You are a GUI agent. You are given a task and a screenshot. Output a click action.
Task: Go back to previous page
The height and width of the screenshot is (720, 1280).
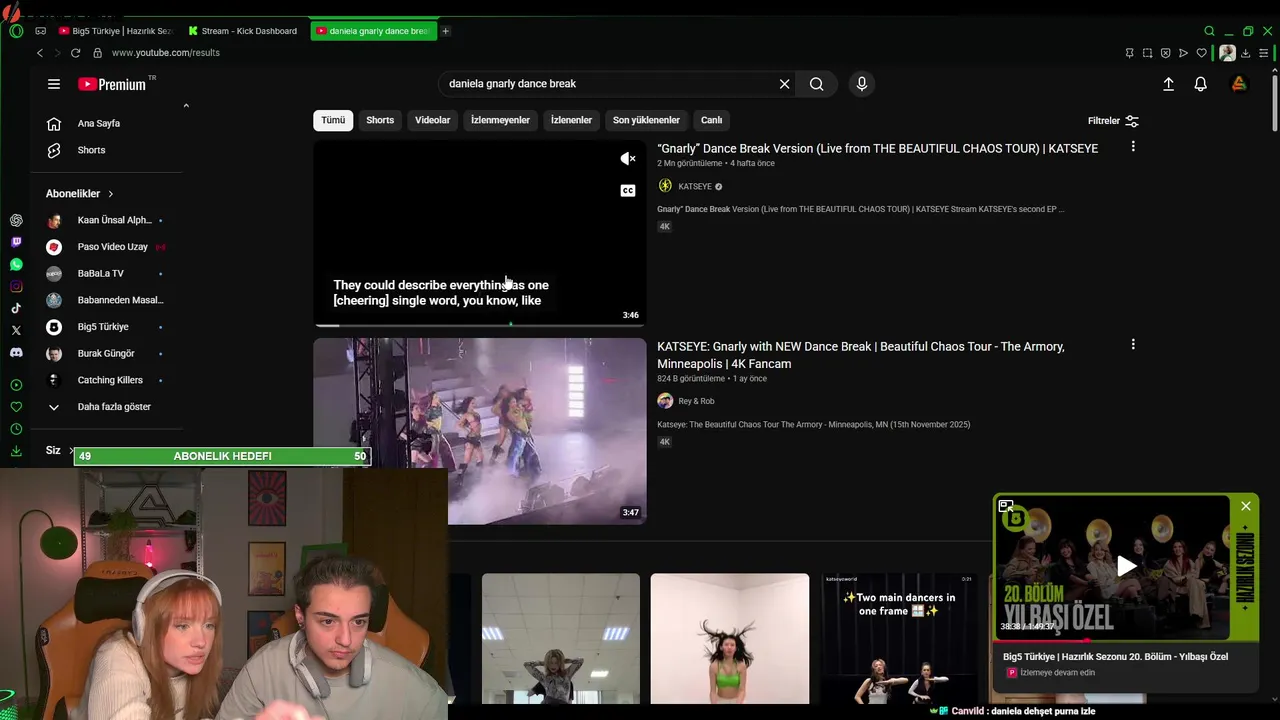coord(40,53)
